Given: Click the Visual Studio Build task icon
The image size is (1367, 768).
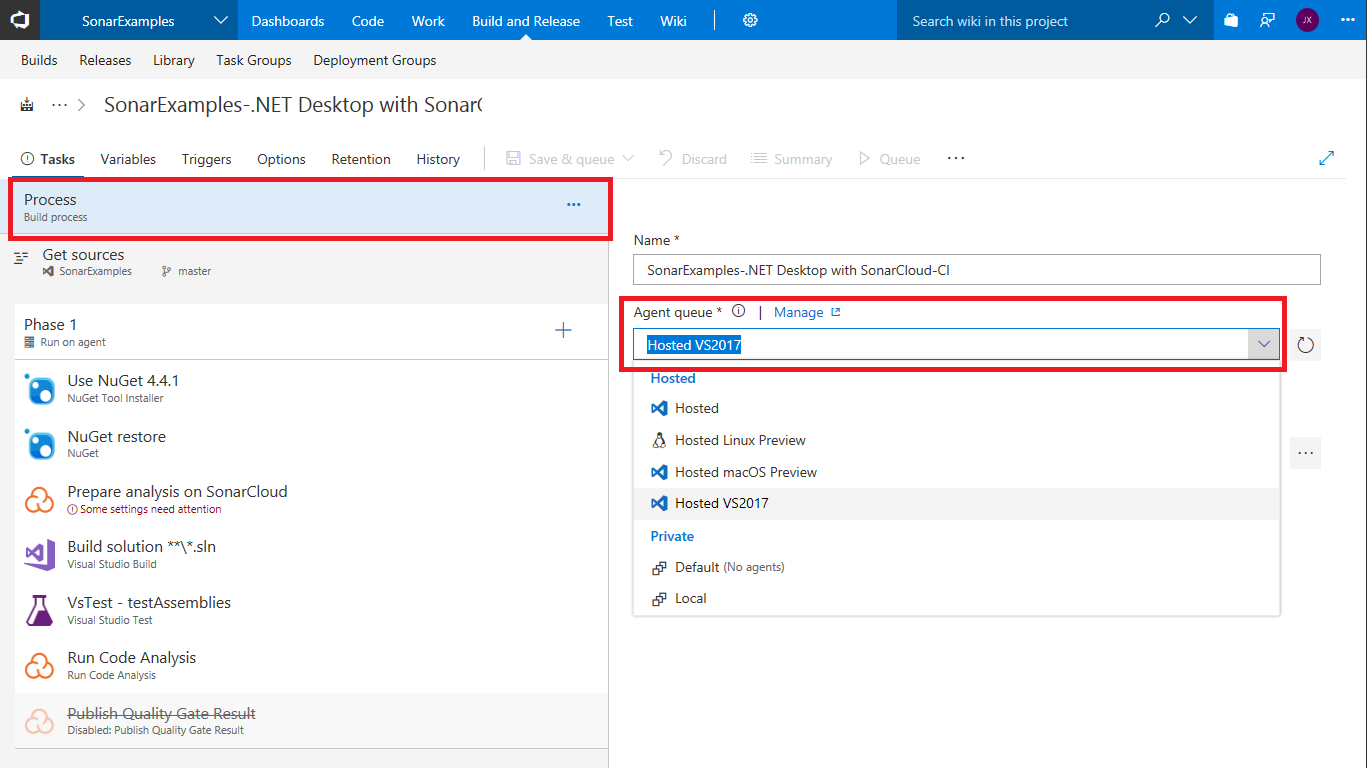Looking at the screenshot, I should pos(40,555).
